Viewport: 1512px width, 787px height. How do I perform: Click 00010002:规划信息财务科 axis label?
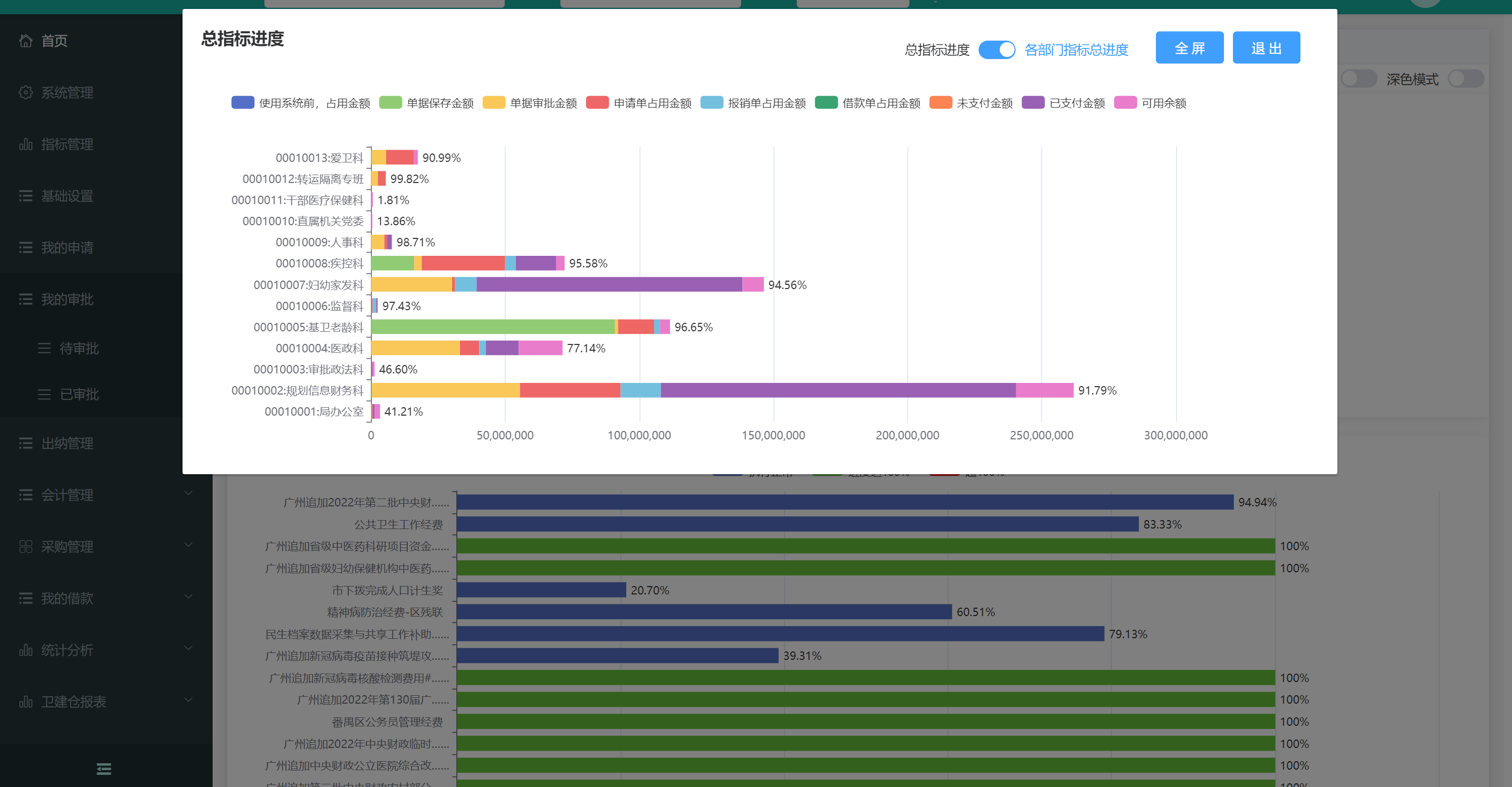point(297,390)
